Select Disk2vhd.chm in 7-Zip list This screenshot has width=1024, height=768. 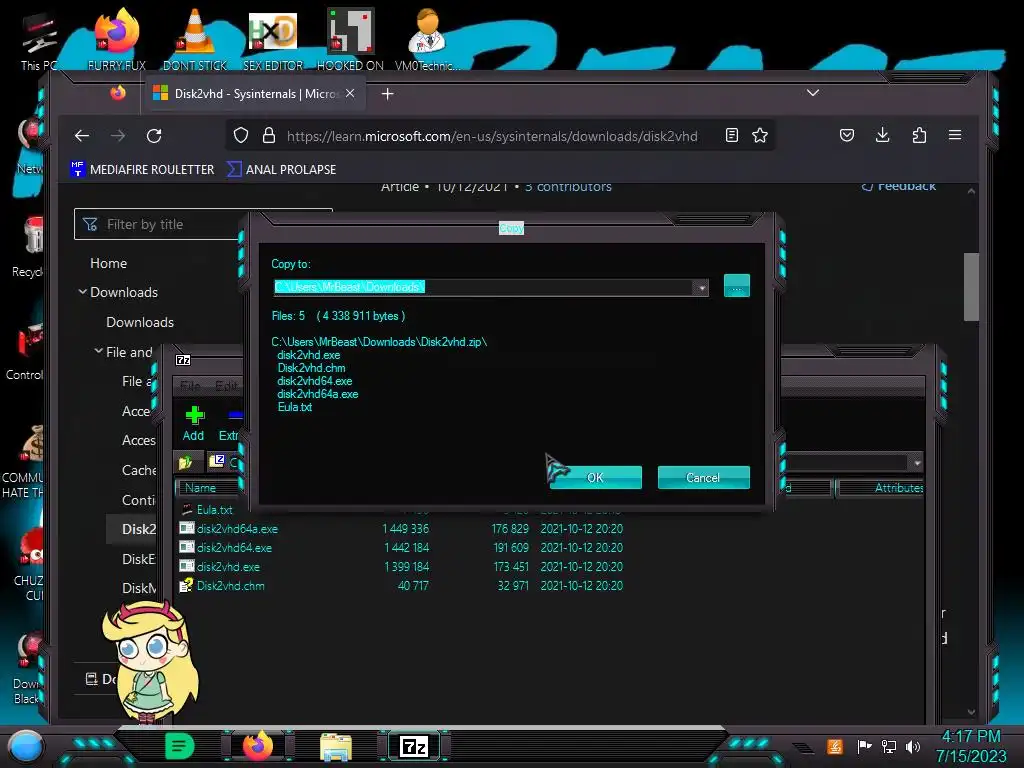point(231,585)
